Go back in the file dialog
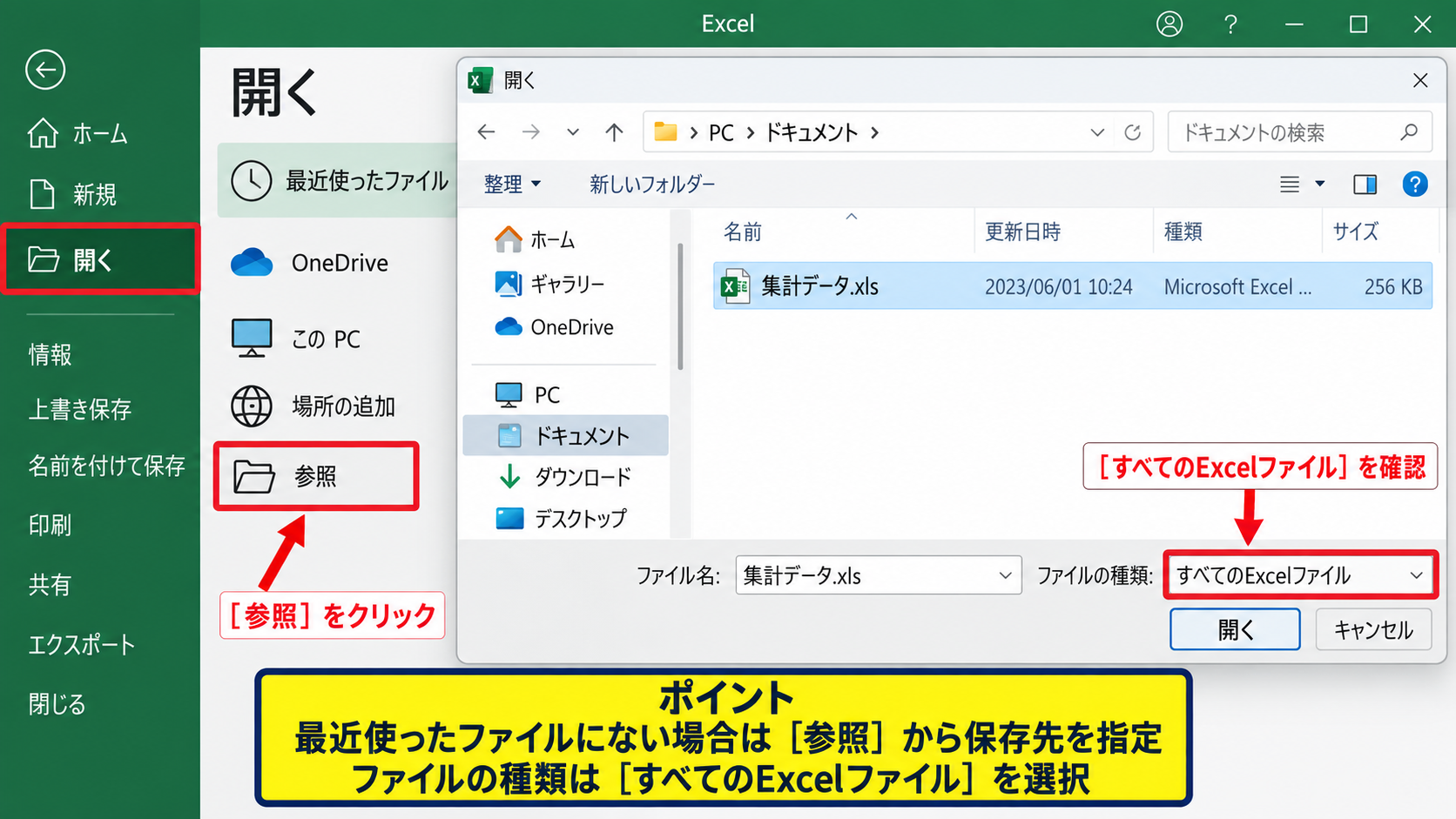Screen dimensions: 1456x819 pyautogui.click(x=486, y=132)
